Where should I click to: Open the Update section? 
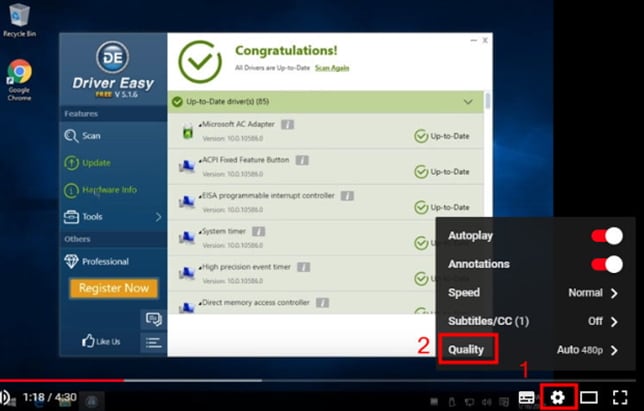coord(87,163)
